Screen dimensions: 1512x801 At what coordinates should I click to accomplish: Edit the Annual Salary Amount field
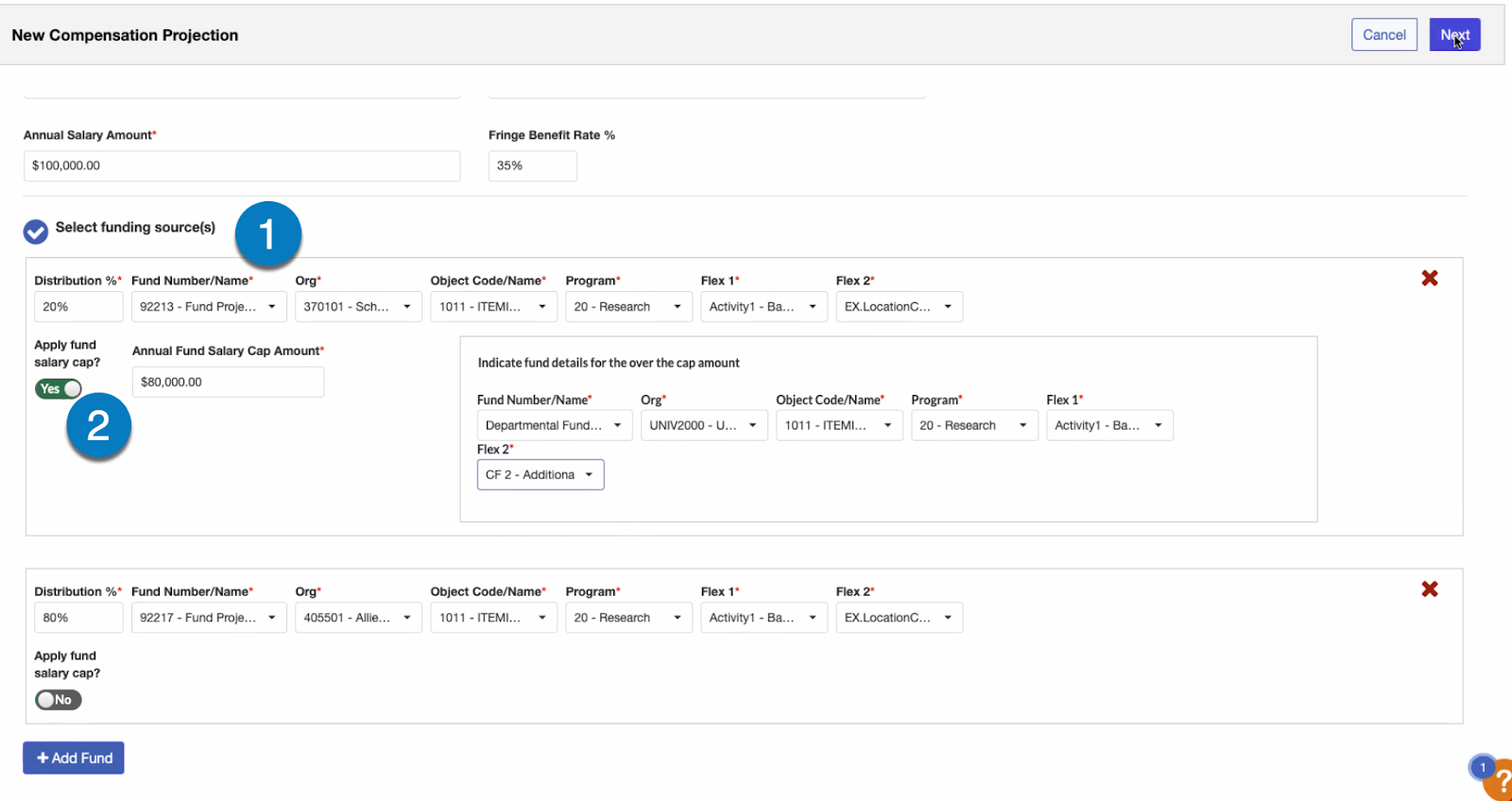(241, 166)
